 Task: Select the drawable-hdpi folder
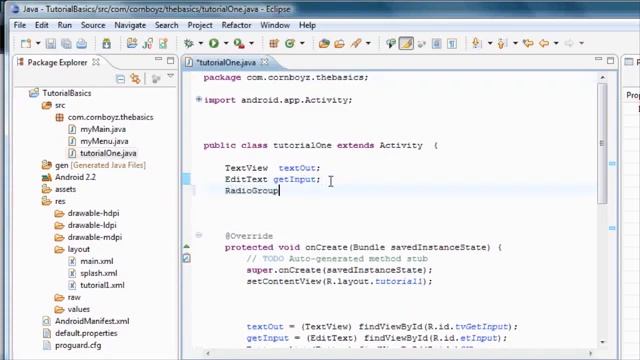tap(93, 213)
